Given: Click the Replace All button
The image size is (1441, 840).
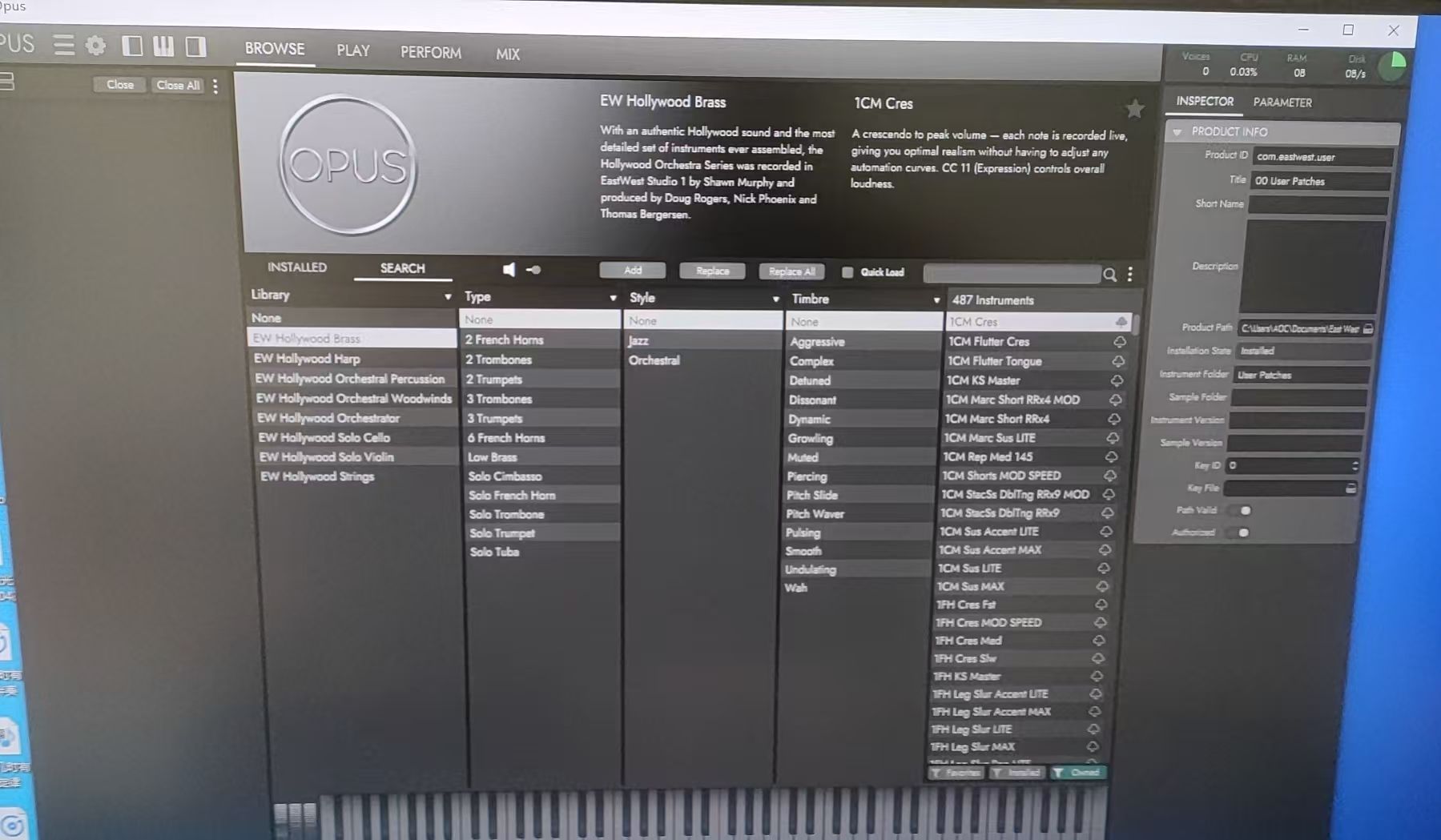Looking at the screenshot, I should [x=791, y=271].
